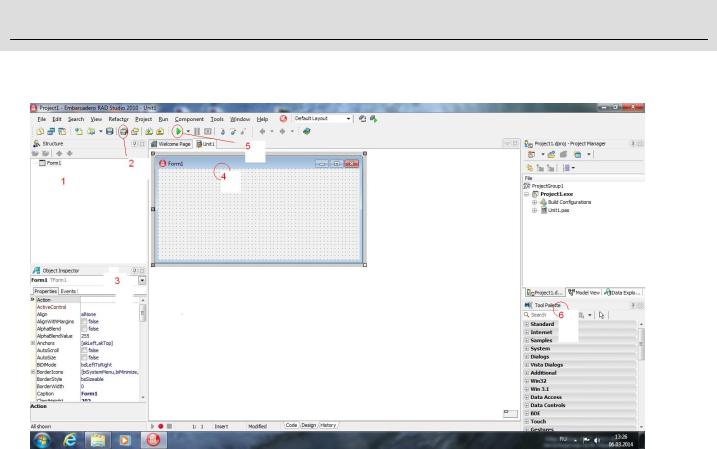Click the Open Project toolbar icon
This screenshot has width=717, height=449.
tap(135, 132)
